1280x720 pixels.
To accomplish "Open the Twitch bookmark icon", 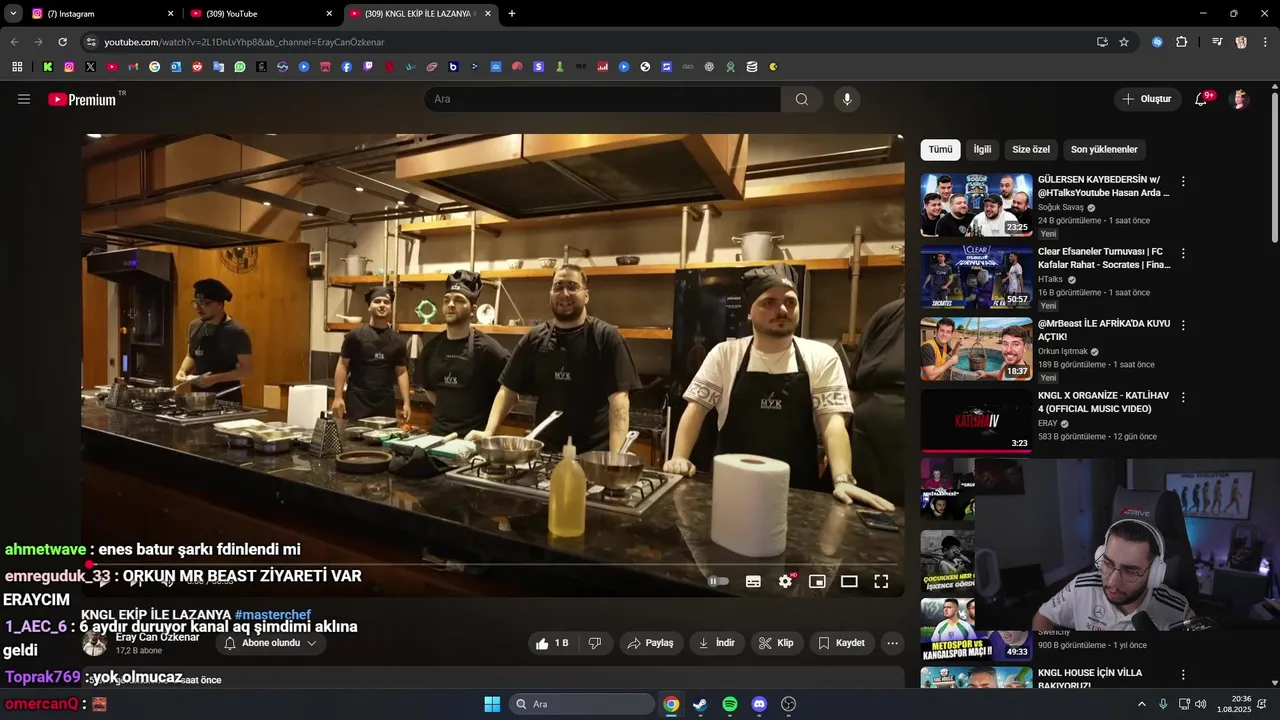I will click(x=368, y=67).
